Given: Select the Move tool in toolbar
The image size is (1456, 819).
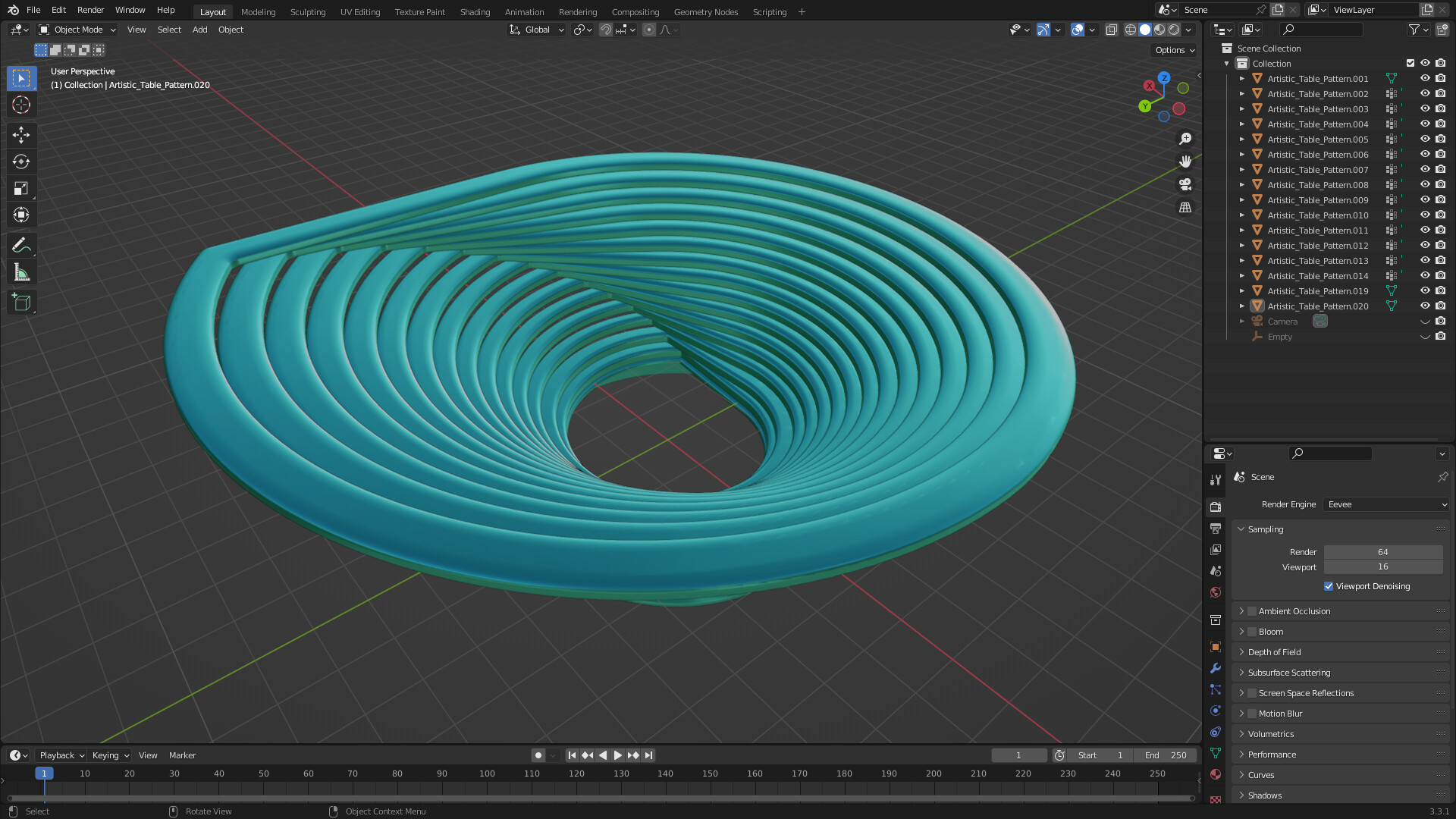Looking at the screenshot, I should point(21,135).
